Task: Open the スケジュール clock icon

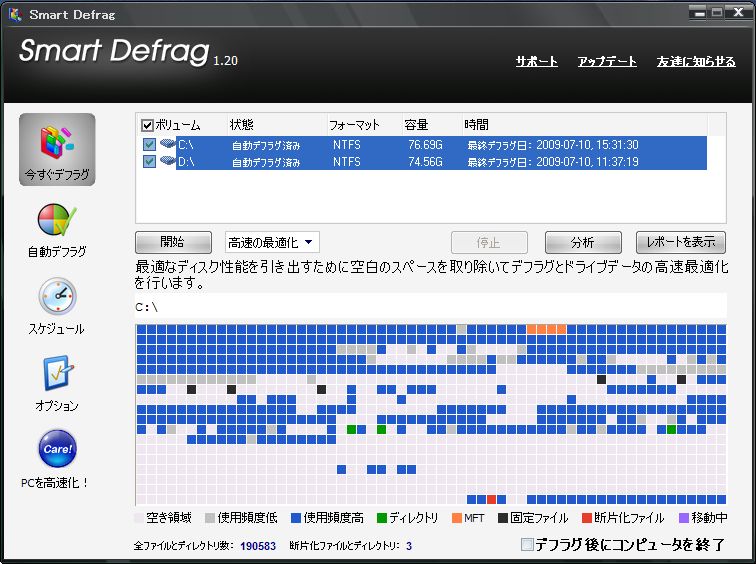Action: (57, 297)
